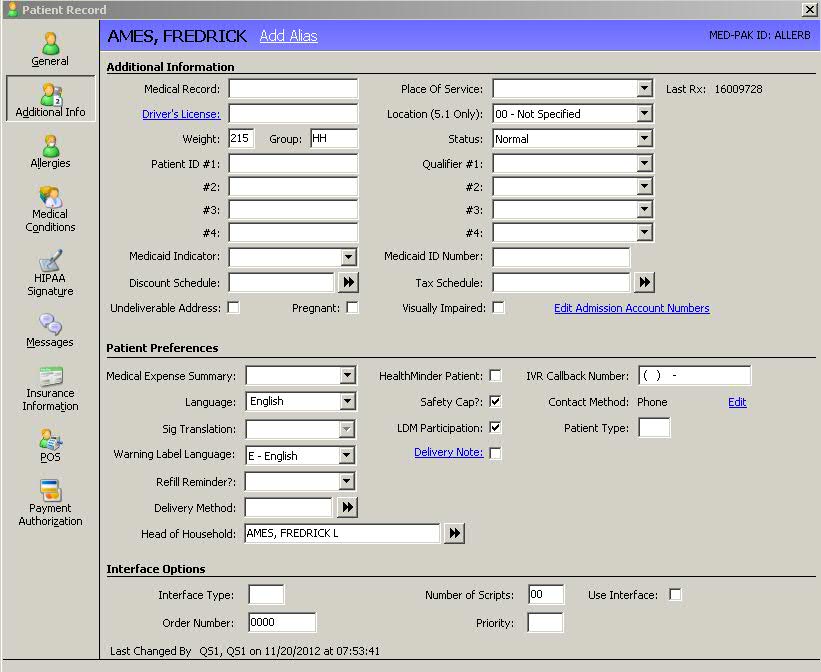821x672 pixels.
Task: Toggle the Visually Impaired checkbox
Action: pos(498,307)
